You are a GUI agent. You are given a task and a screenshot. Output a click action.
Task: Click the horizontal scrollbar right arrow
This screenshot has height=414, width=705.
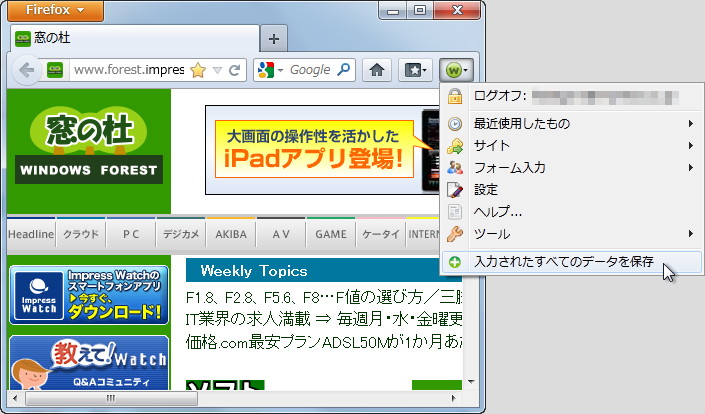(453, 398)
